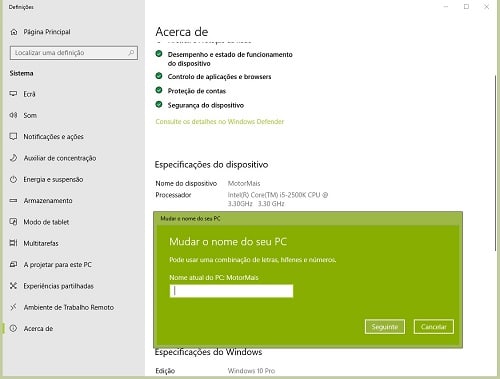This screenshot has width=500, height=379.
Task: Open the Armazenamento page
Action: pos(48,201)
